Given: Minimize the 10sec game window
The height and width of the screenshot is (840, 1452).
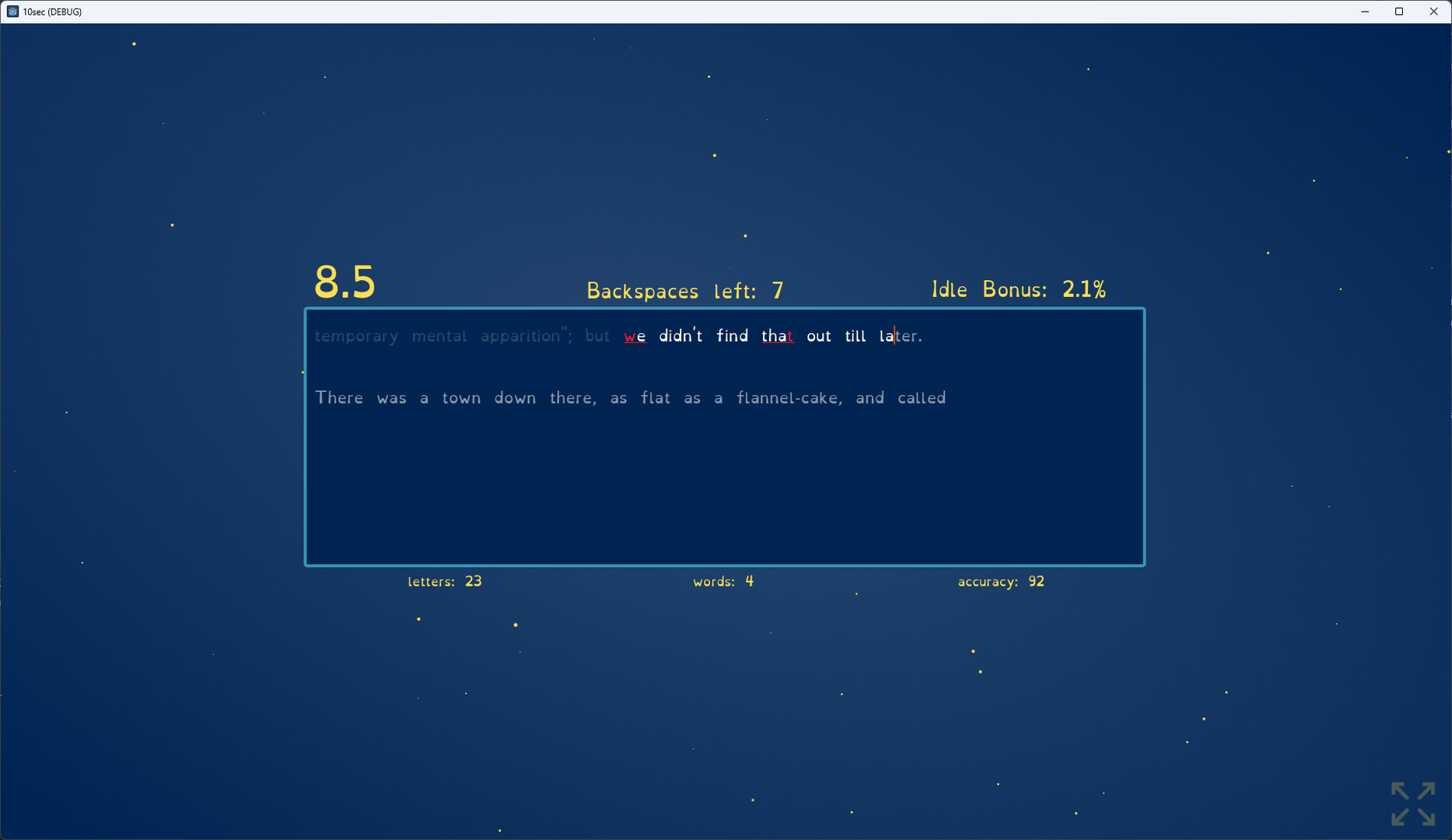Looking at the screenshot, I should tap(1365, 12).
